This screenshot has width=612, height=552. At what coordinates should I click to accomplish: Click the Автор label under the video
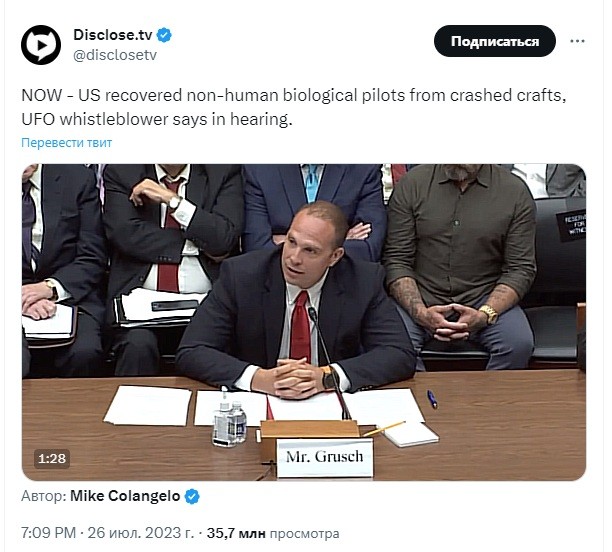click(44, 496)
